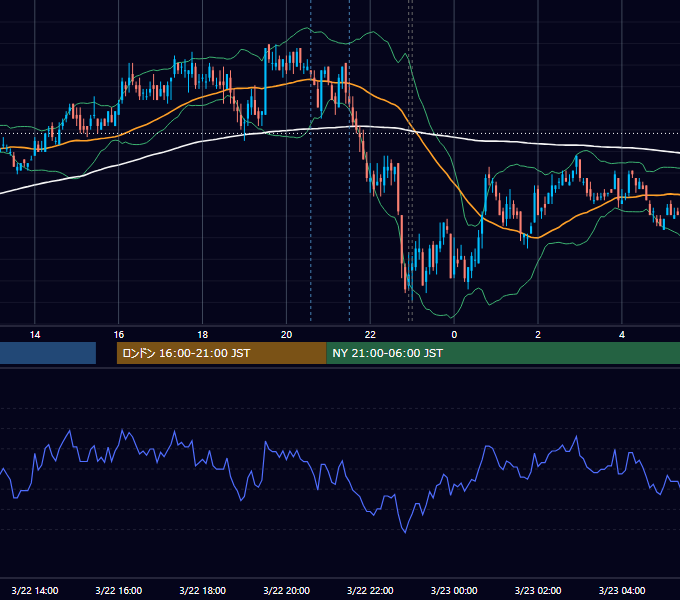Click the 3/22 22:00 date label
This screenshot has width=680, height=600.
click(370, 590)
